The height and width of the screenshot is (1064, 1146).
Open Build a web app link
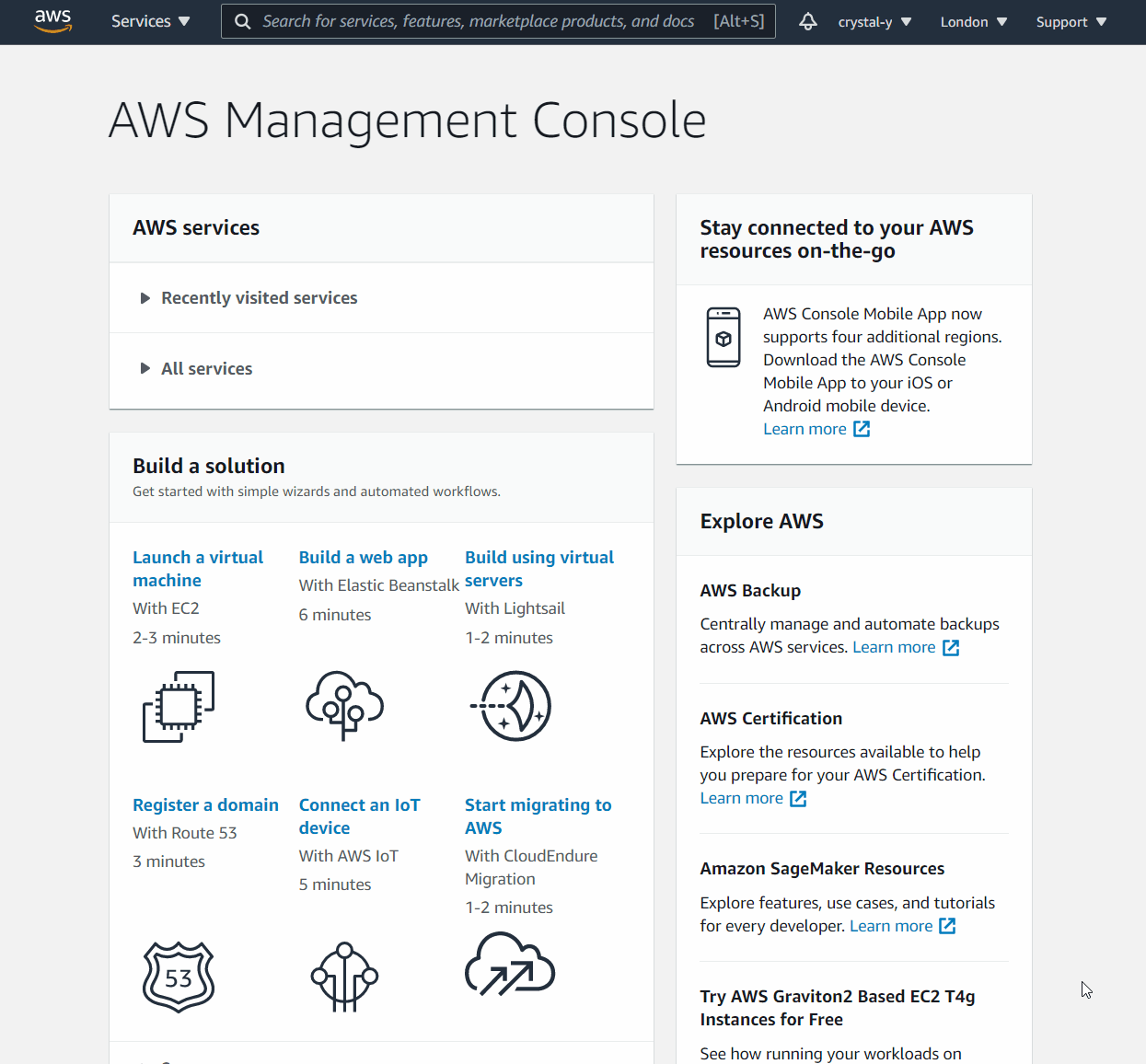[x=364, y=558]
